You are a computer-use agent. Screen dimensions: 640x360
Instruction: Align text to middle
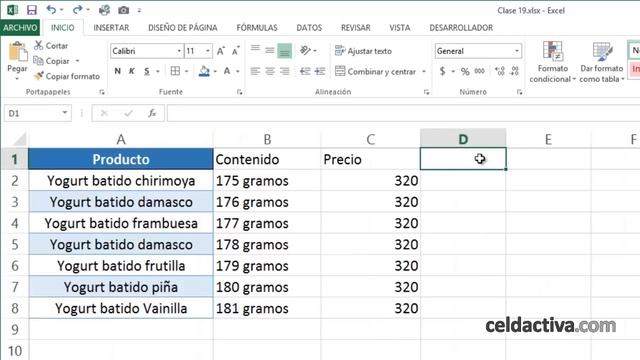click(270, 50)
